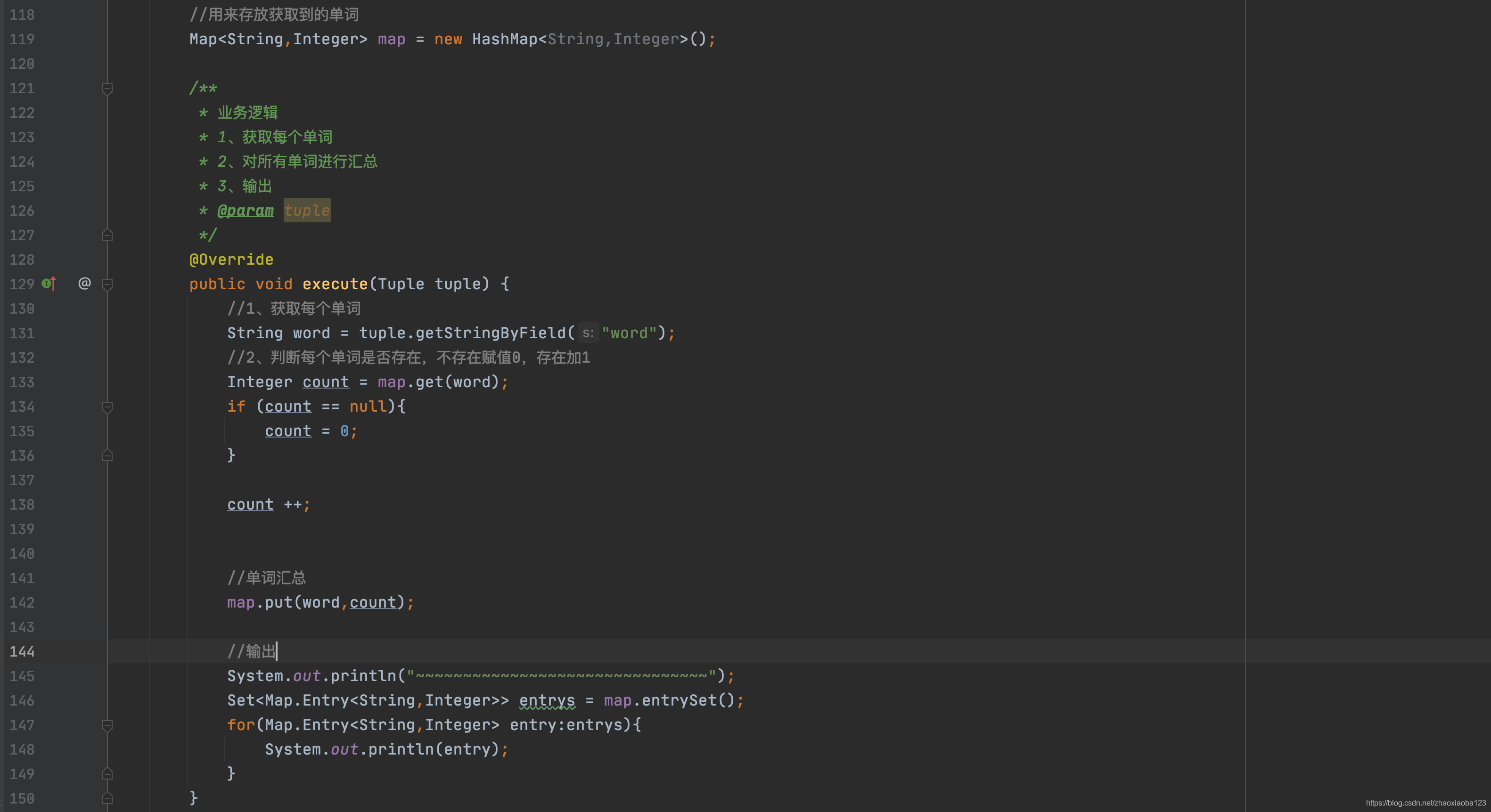The width and height of the screenshot is (1491, 812).
Task: Click line number 129 in the gutter
Action: coord(22,284)
